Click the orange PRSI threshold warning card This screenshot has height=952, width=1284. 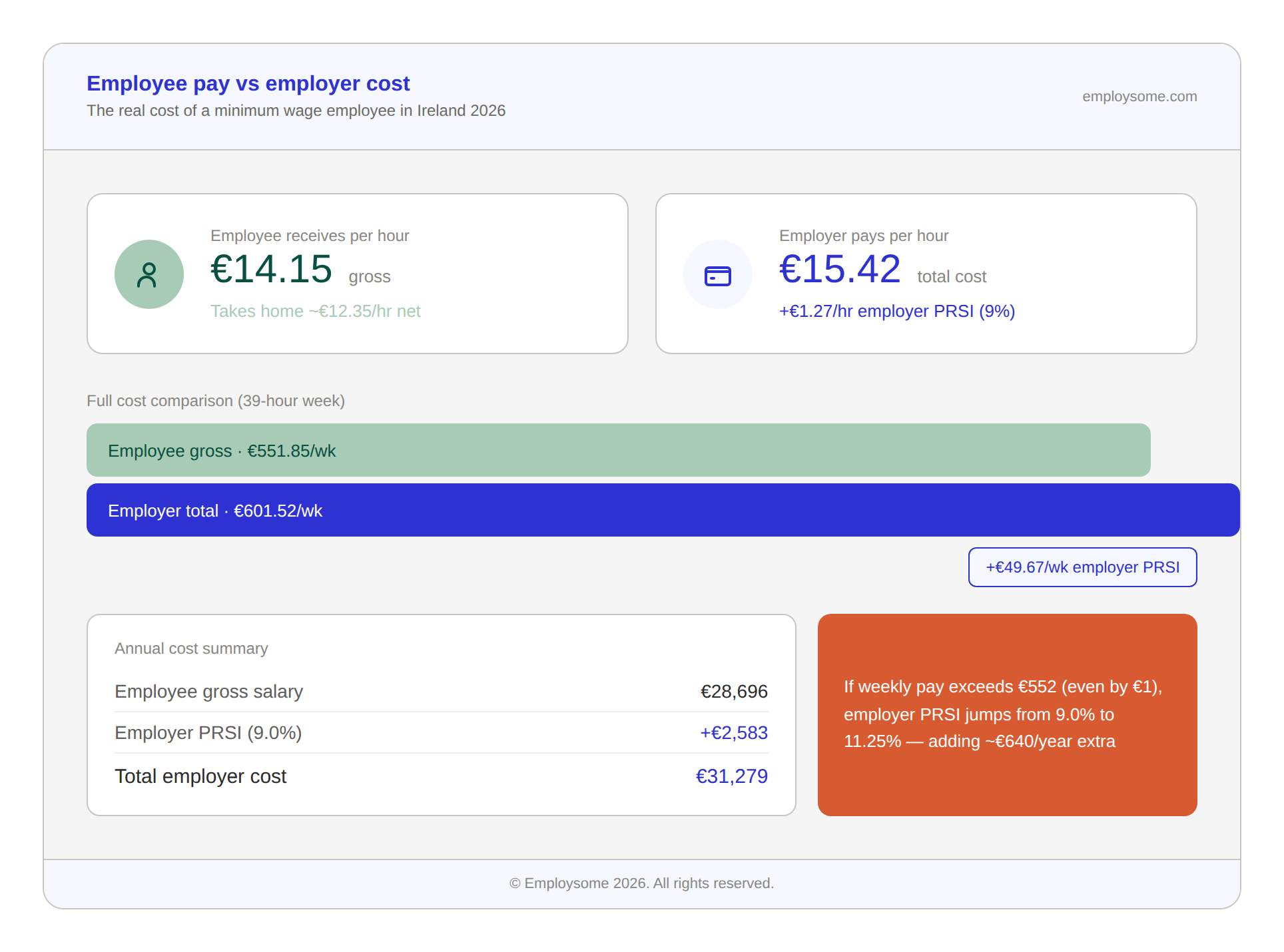click(x=1006, y=714)
